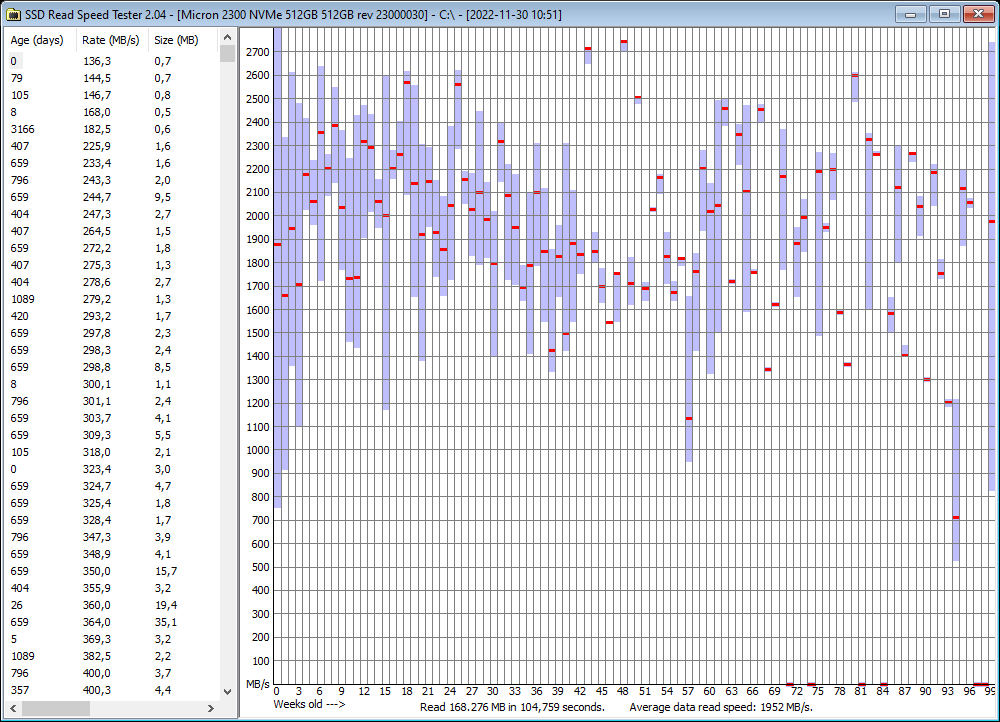
Task: Select the row with rate 243,3
Action: 112,180
